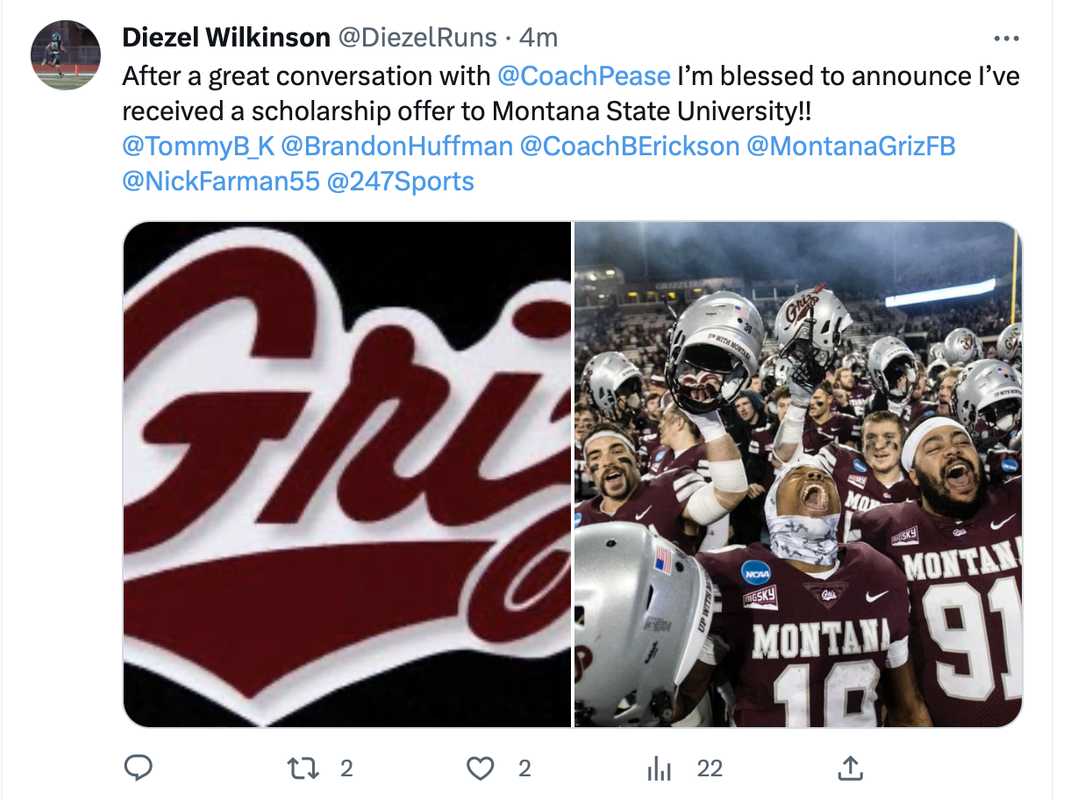
Task: Share this tweet via the upload arrow icon
Action: coord(849,768)
